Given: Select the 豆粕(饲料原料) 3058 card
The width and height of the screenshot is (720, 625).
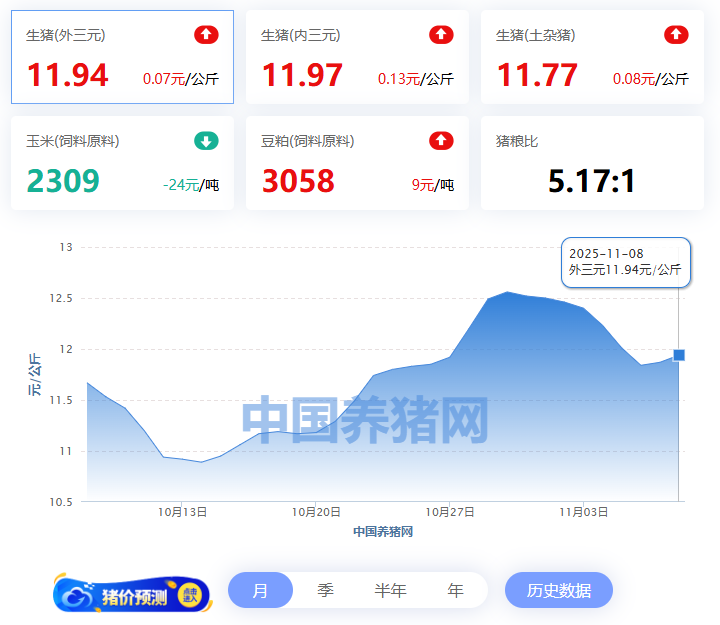Looking at the screenshot, I should [357, 164].
